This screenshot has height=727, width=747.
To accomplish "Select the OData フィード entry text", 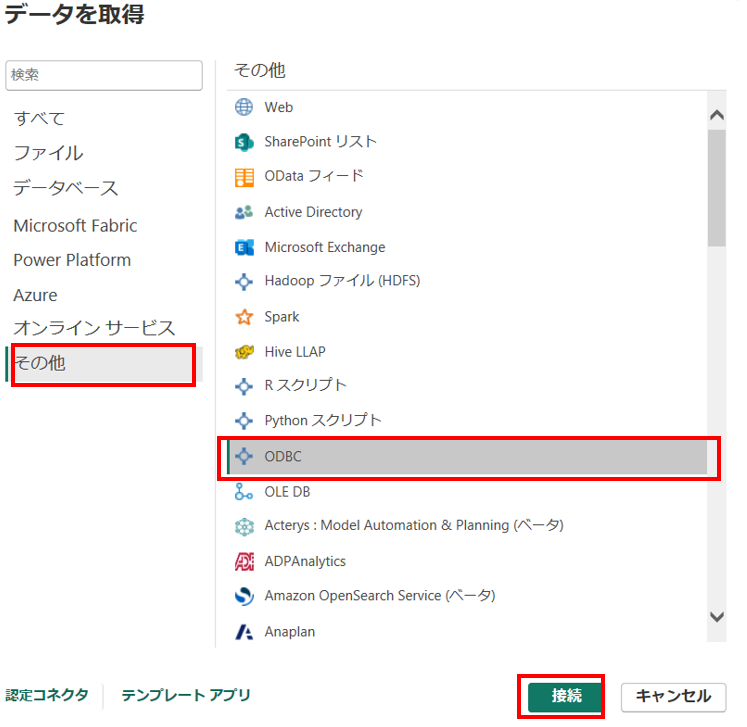I will pos(314,176).
